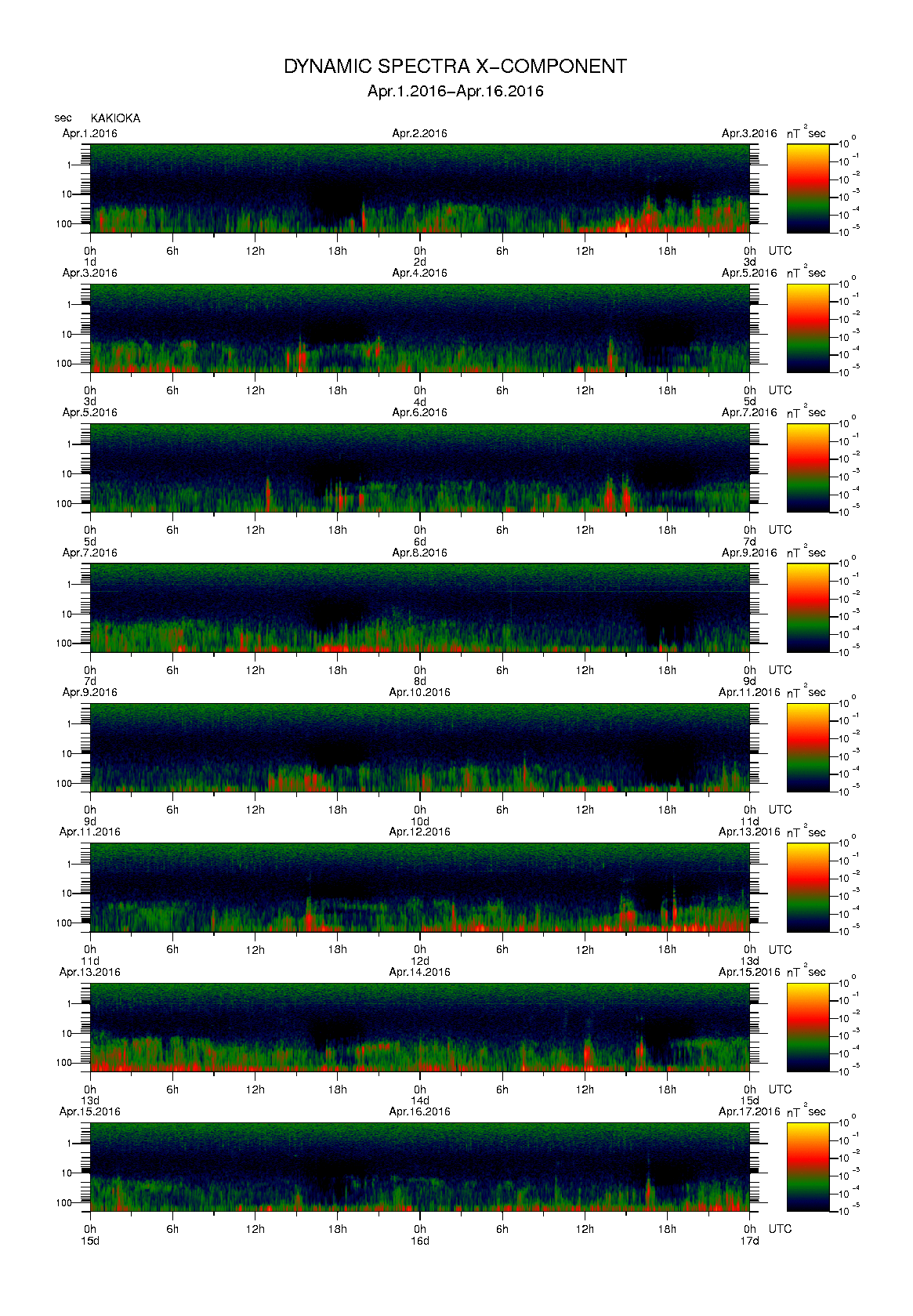The image size is (913, 1316).
Task: Open the Apr.1–Apr.3 spectrogram panel
Action: [420, 188]
